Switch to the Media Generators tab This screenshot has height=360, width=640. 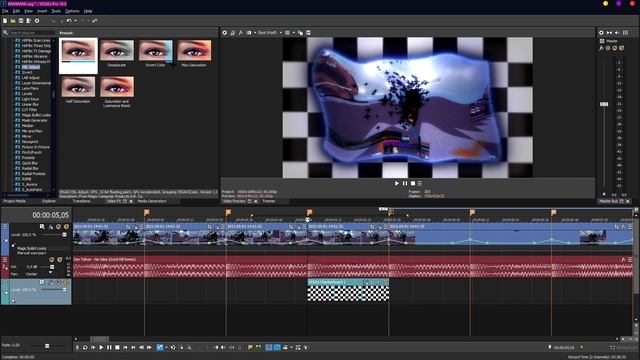click(152, 201)
